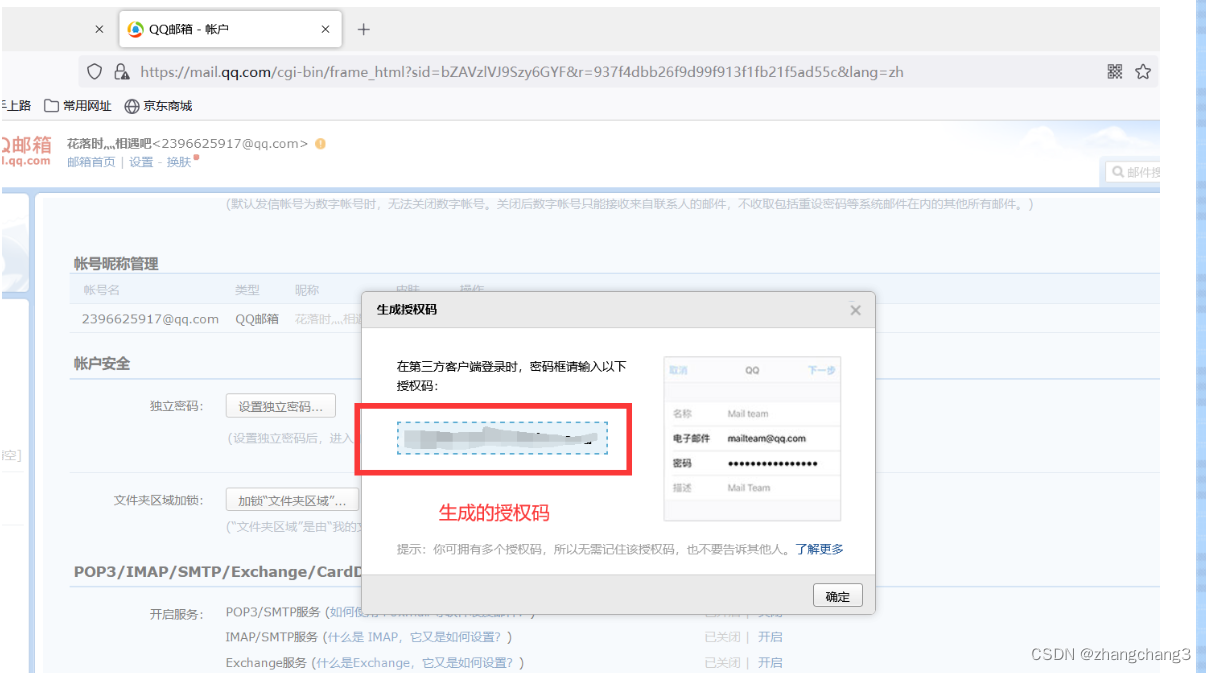Click the tracking protection shield icon
The image size is (1206, 673).
tap(95, 72)
